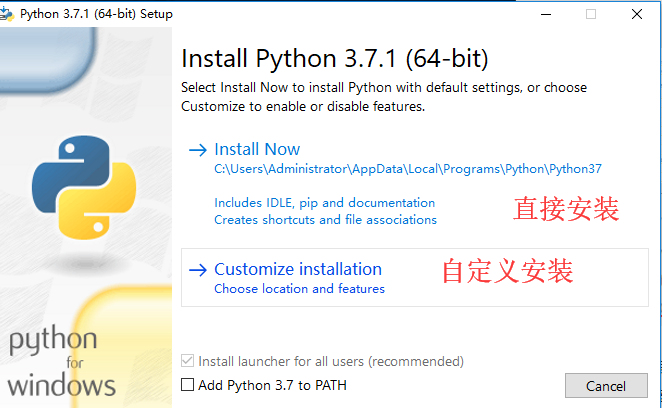The height and width of the screenshot is (408, 662).
Task: Click the Python logo on the left panel
Action: pos(84,188)
